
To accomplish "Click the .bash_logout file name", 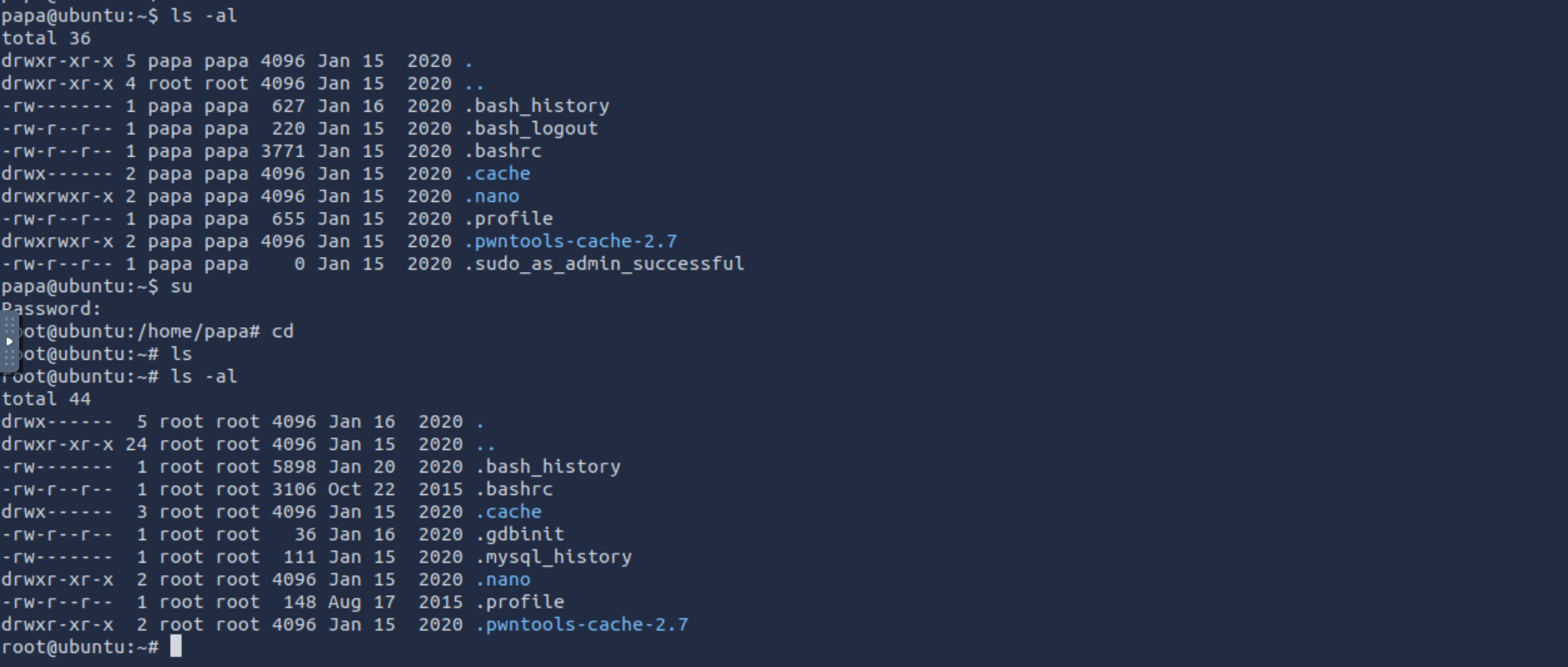I will (x=531, y=129).
